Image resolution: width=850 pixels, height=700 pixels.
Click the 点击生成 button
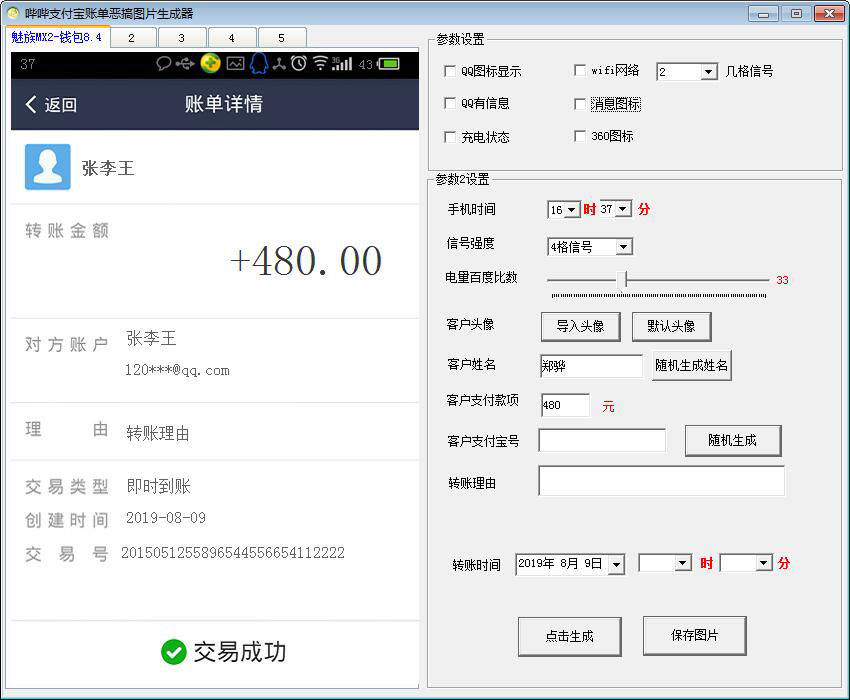(569, 637)
